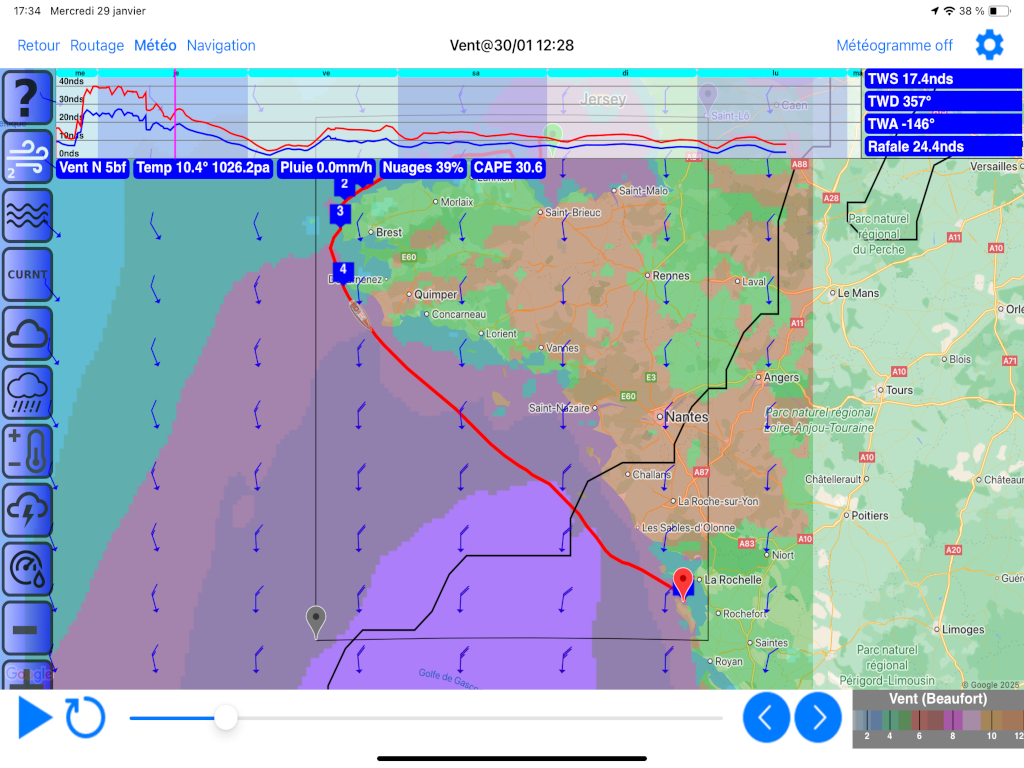
Task: Tap the grey pin marker in the sea
Action: (316, 621)
